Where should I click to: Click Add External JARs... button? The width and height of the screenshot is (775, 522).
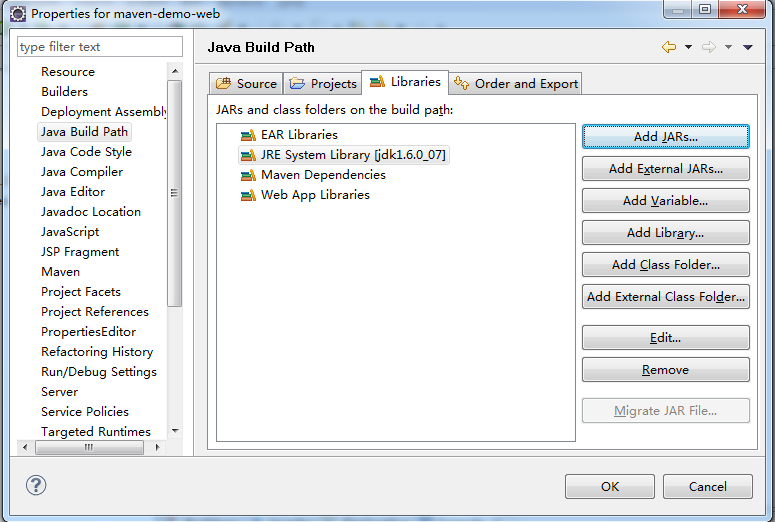point(666,169)
